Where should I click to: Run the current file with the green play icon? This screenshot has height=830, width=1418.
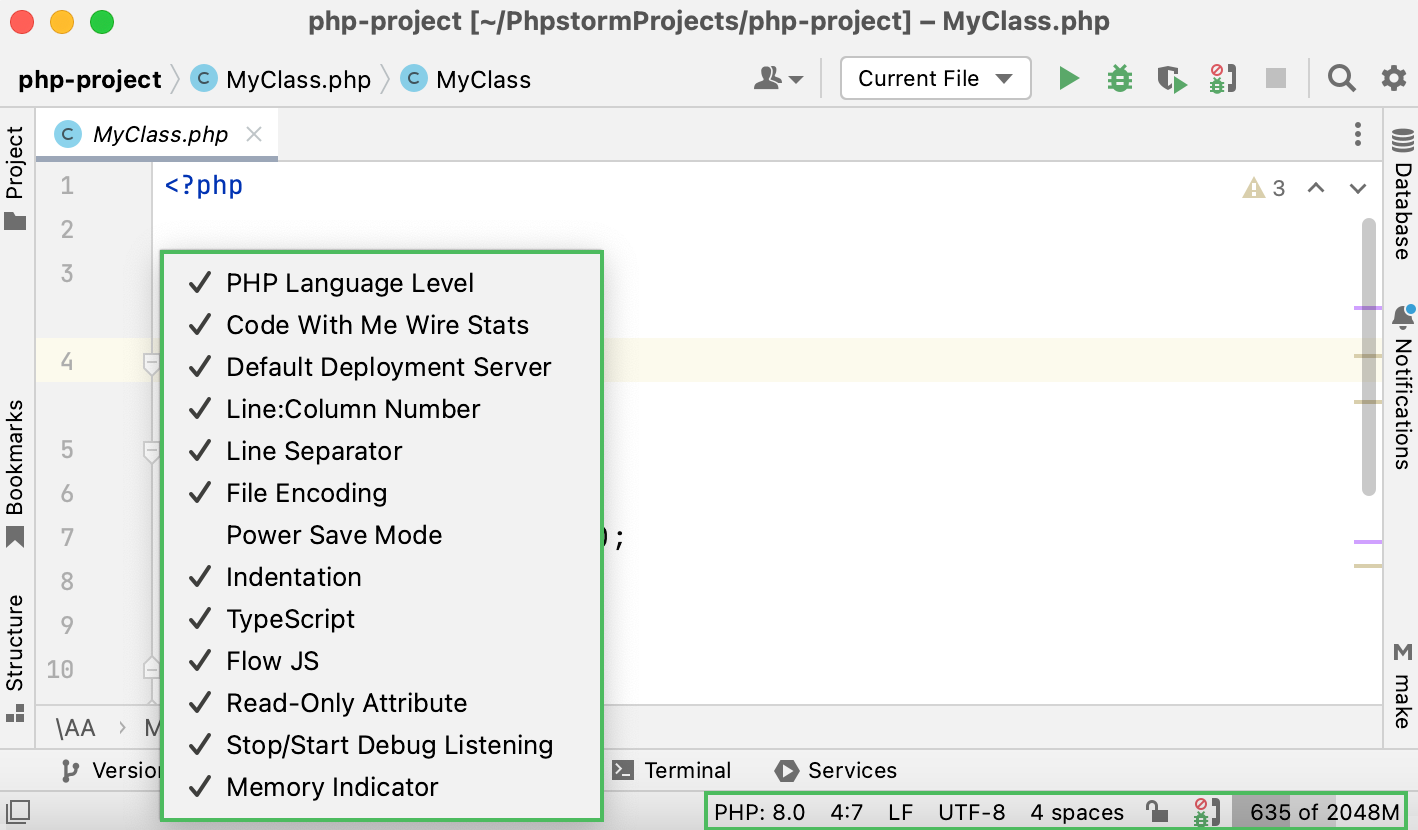(x=1069, y=78)
